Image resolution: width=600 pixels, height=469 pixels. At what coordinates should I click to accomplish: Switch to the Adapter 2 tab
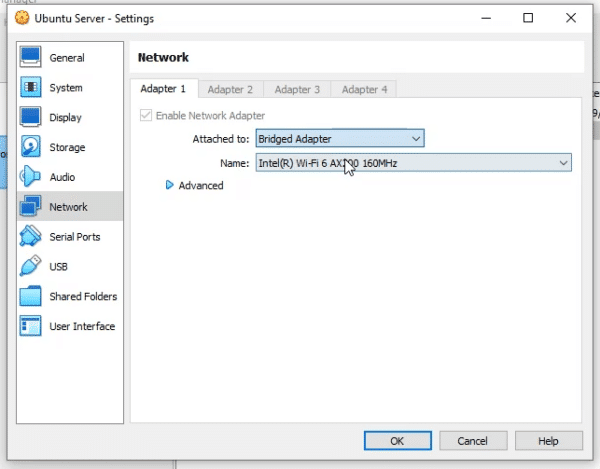click(230, 89)
